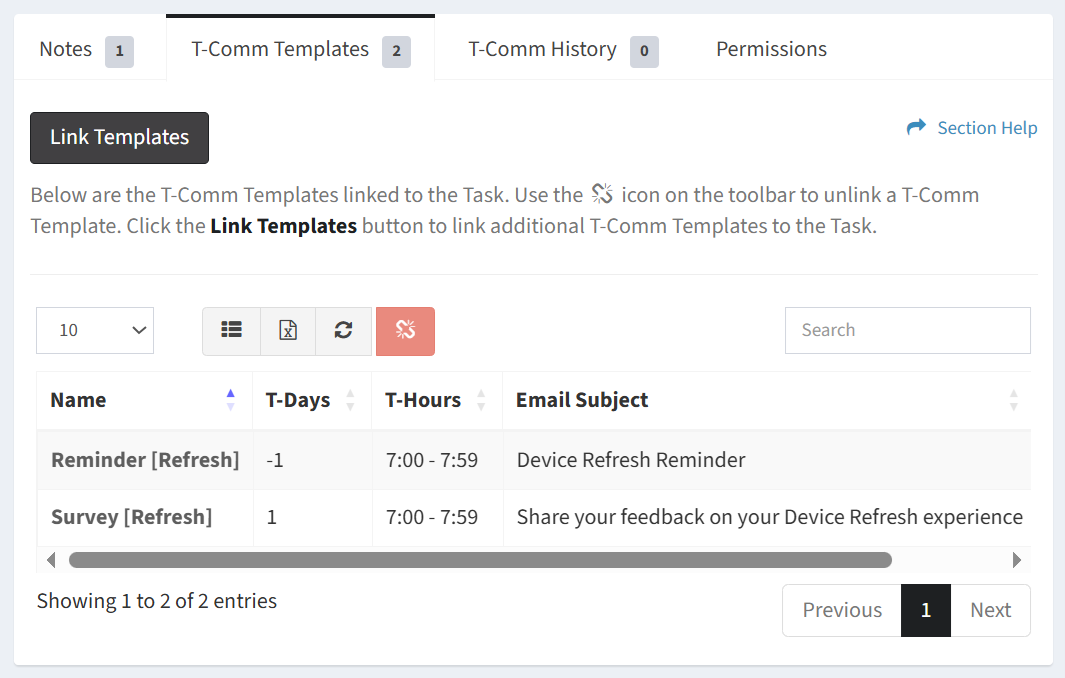Sort by T-Days column arrows

click(x=350, y=400)
